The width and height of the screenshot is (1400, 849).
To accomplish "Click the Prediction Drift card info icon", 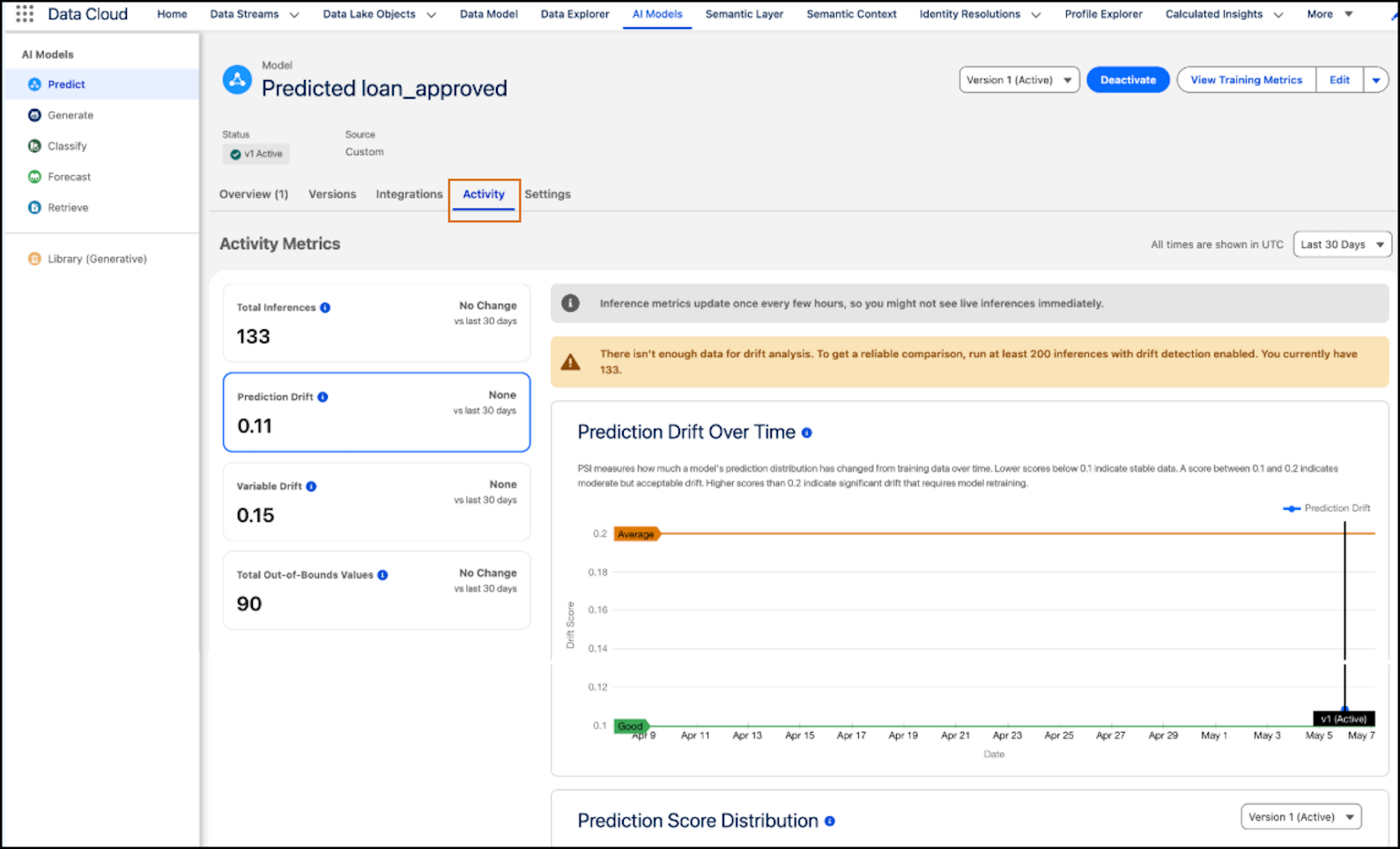I will click(x=322, y=397).
